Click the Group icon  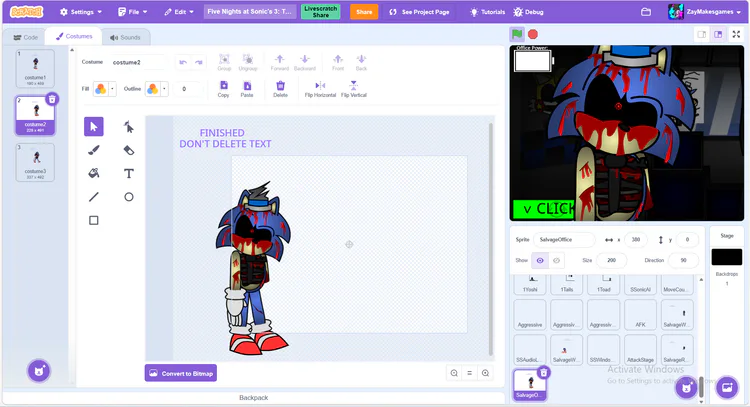point(224,62)
